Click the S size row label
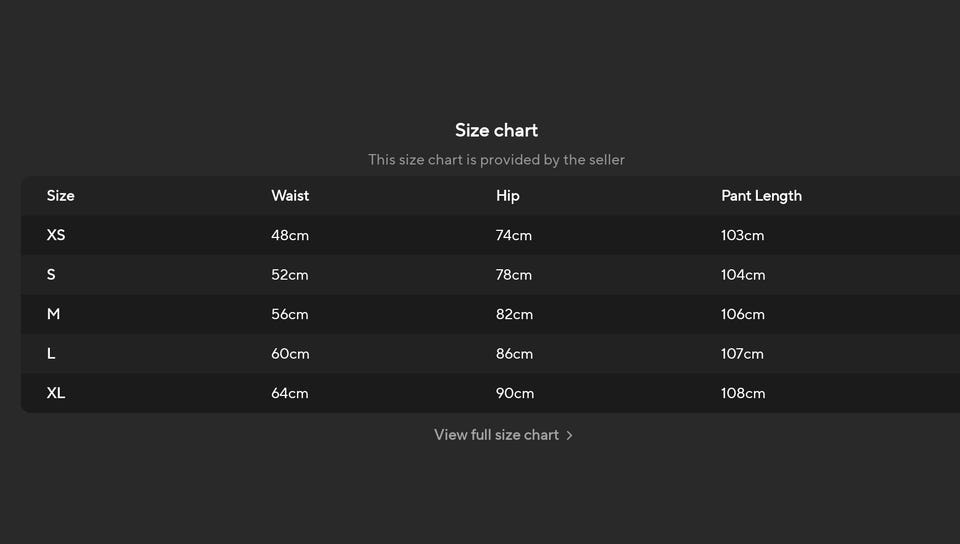 [51, 275]
